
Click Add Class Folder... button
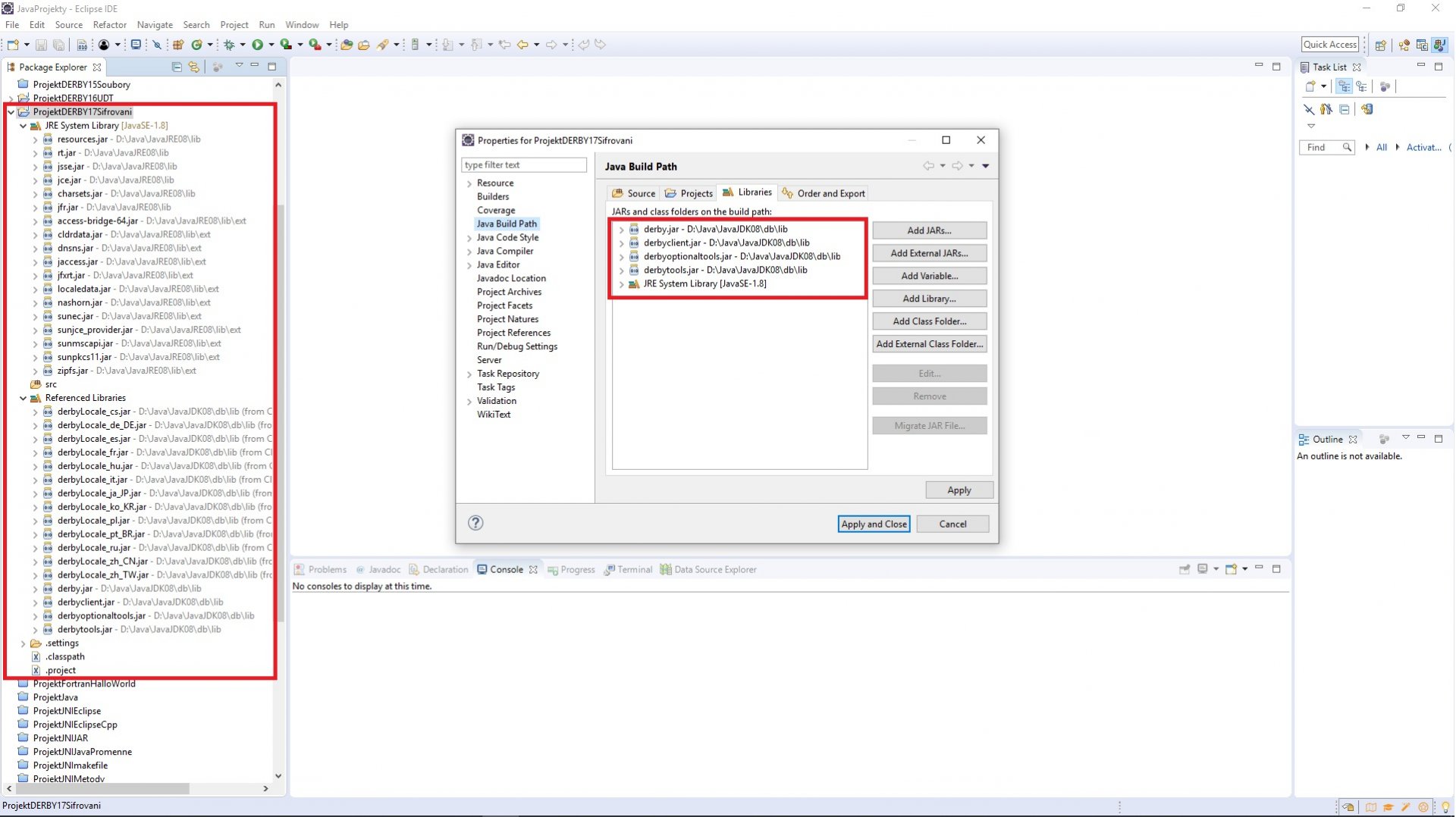(x=929, y=321)
